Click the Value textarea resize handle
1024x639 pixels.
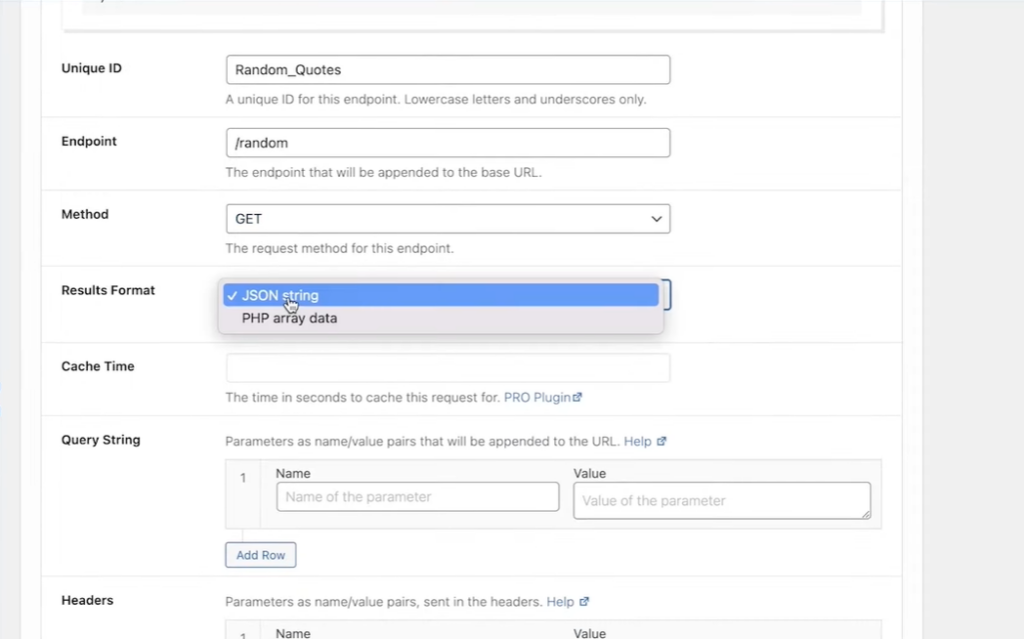click(864, 513)
